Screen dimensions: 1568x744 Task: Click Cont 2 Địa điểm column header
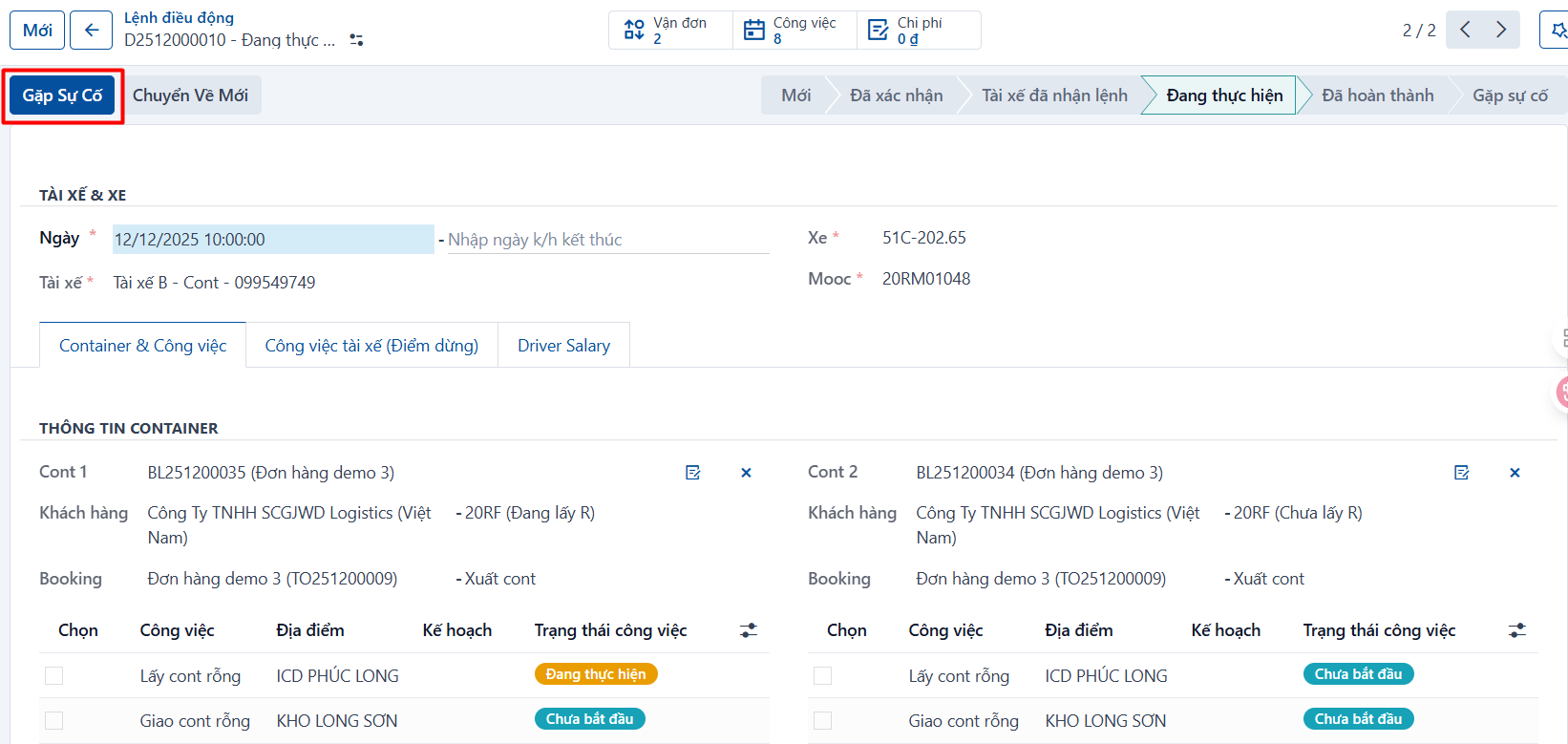click(1078, 630)
